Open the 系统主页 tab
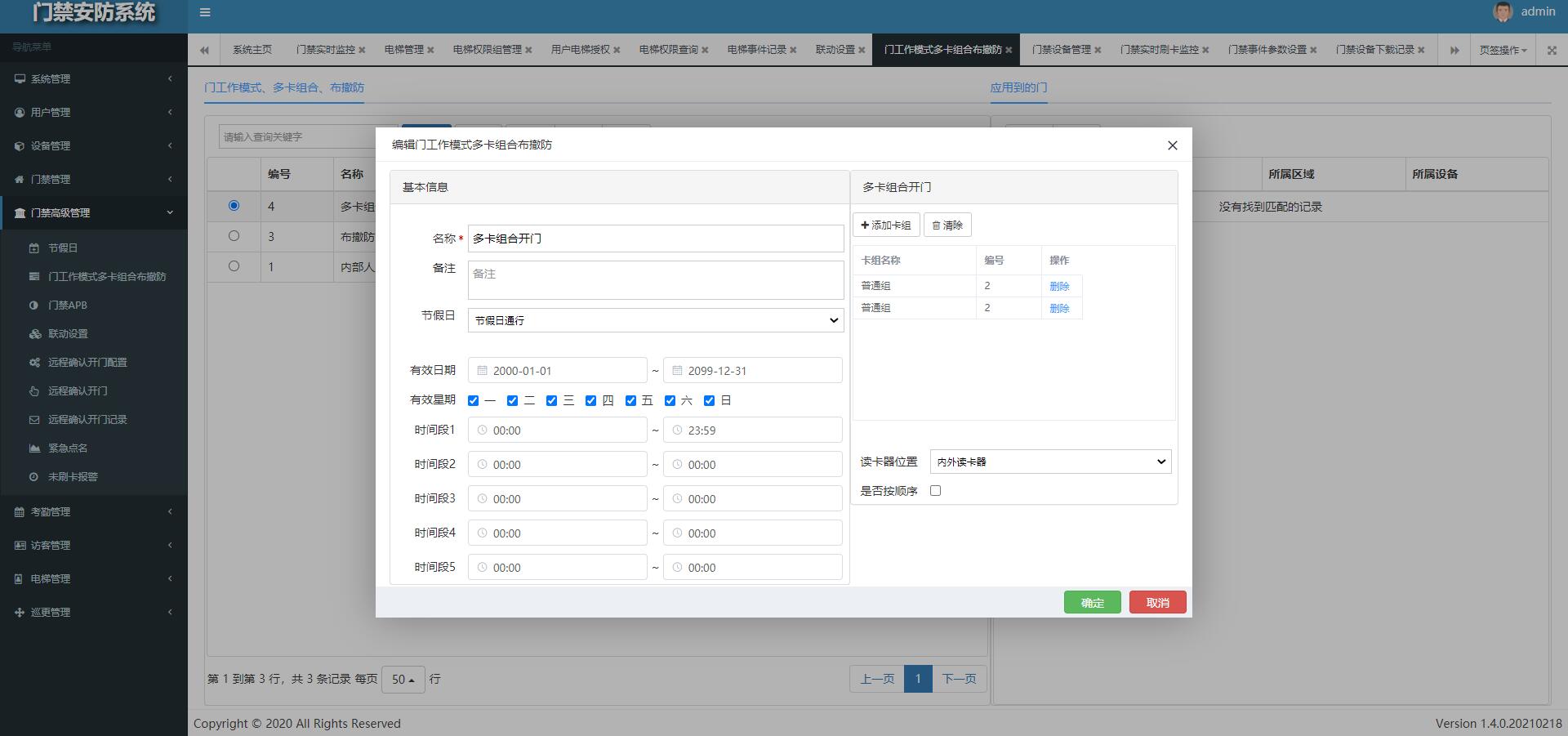 252,50
